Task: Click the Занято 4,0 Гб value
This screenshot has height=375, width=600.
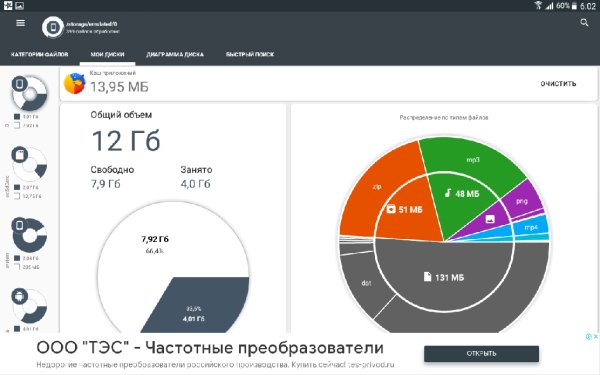Action: pyautogui.click(x=196, y=184)
